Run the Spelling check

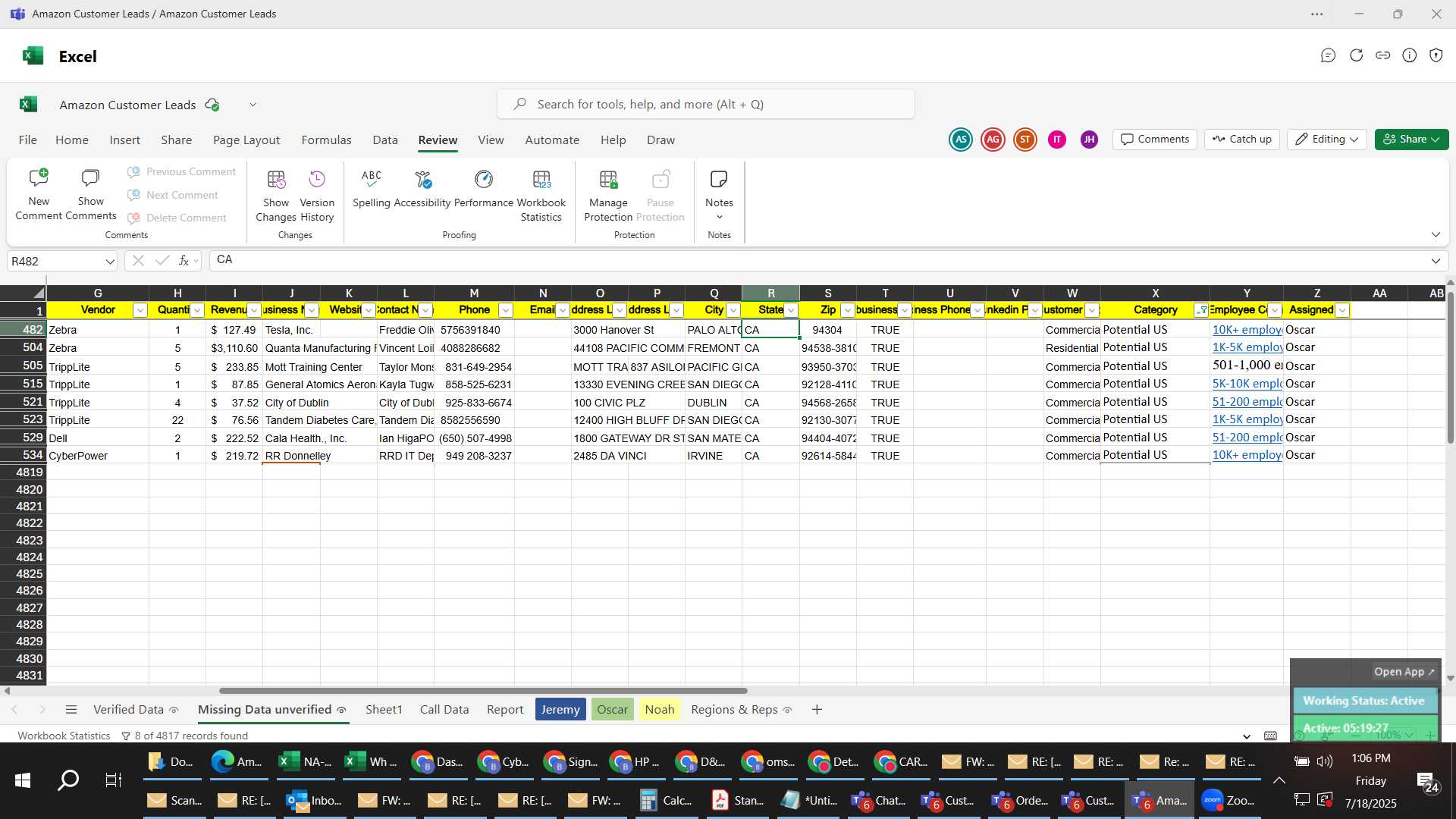[372, 188]
